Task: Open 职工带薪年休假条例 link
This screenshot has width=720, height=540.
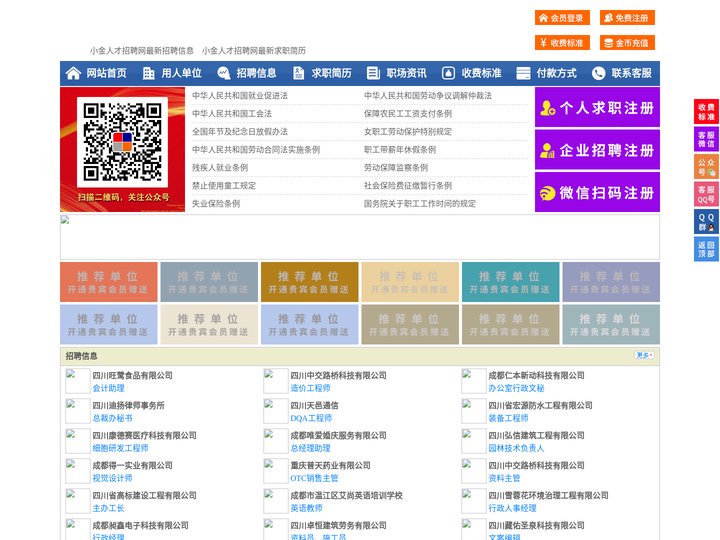Action: click(x=400, y=150)
